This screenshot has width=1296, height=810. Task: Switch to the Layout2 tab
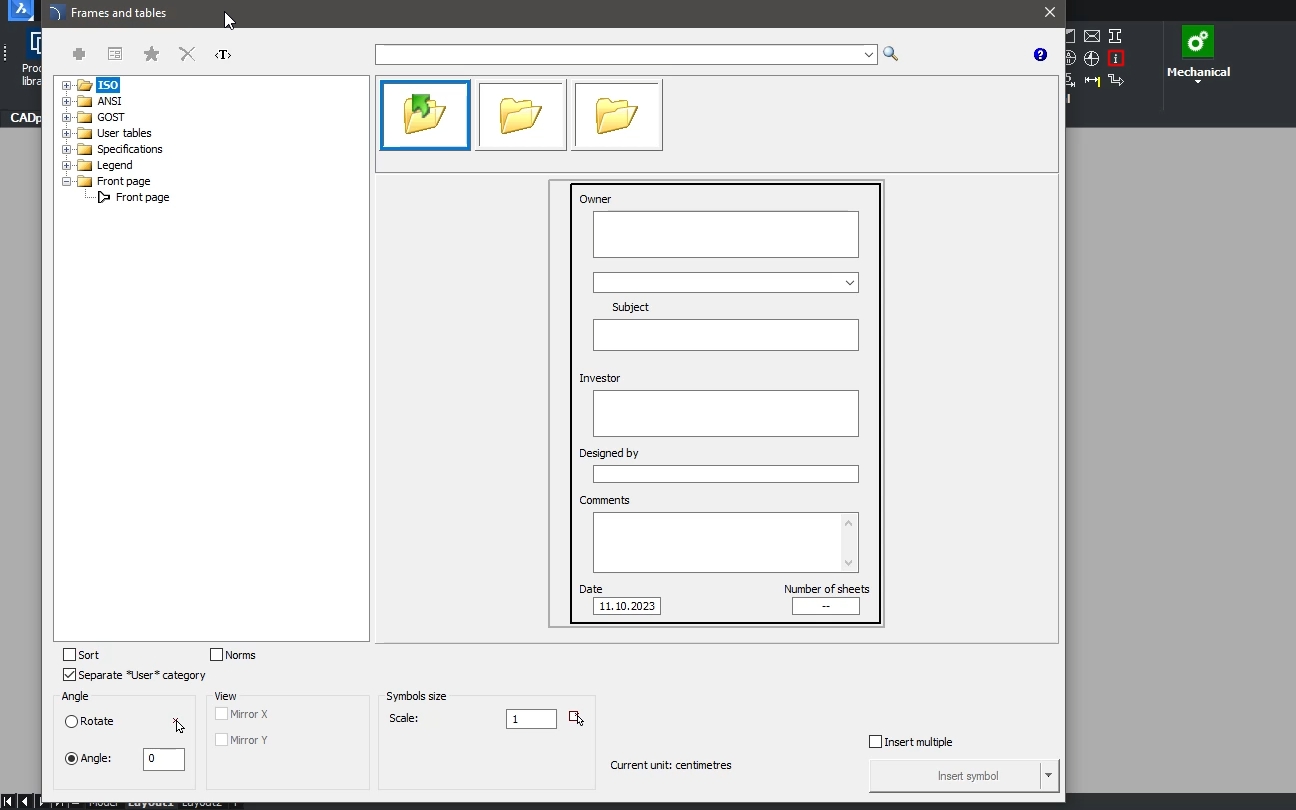click(x=202, y=803)
